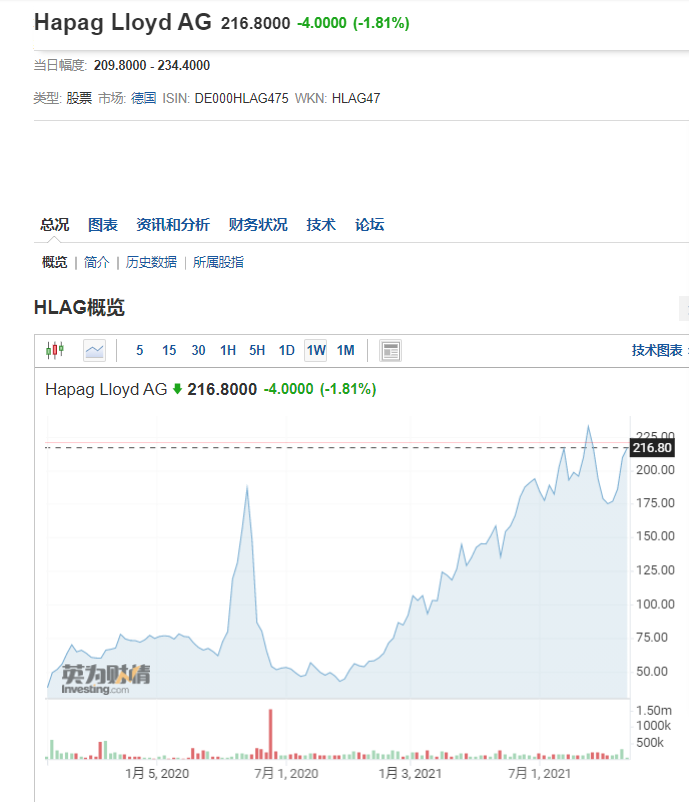Switch to the 图表 tab

[x=103, y=225]
